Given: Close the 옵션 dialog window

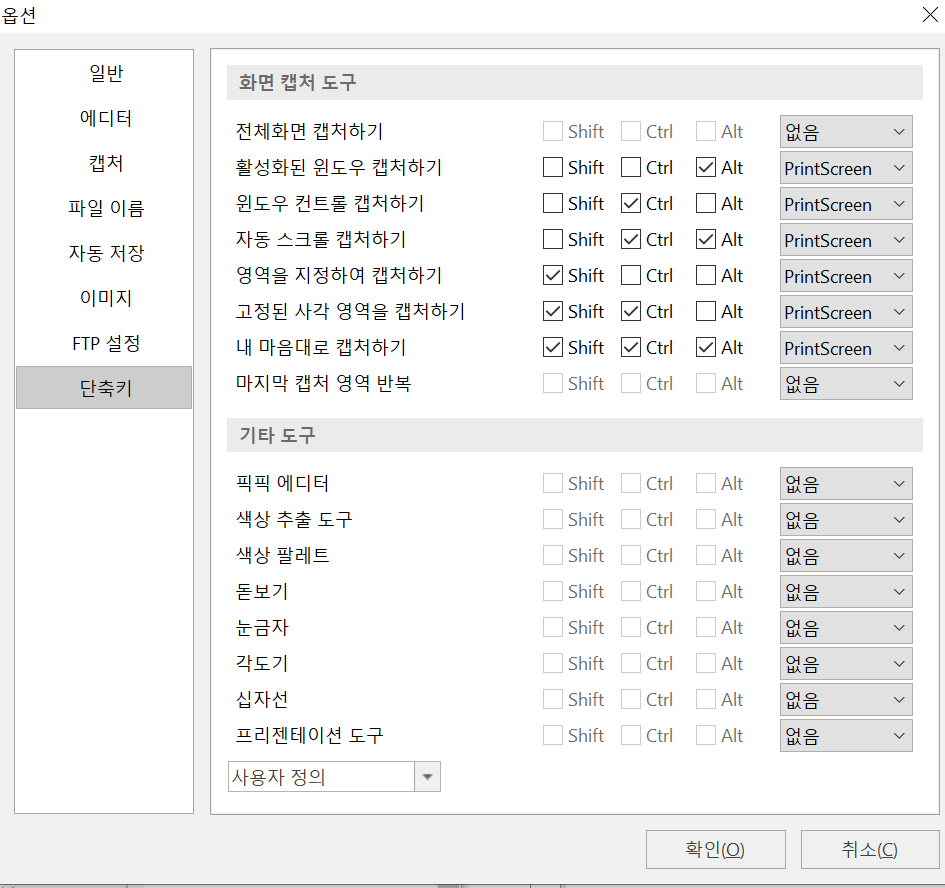Looking at the screenshot, I should coord(930,14).
